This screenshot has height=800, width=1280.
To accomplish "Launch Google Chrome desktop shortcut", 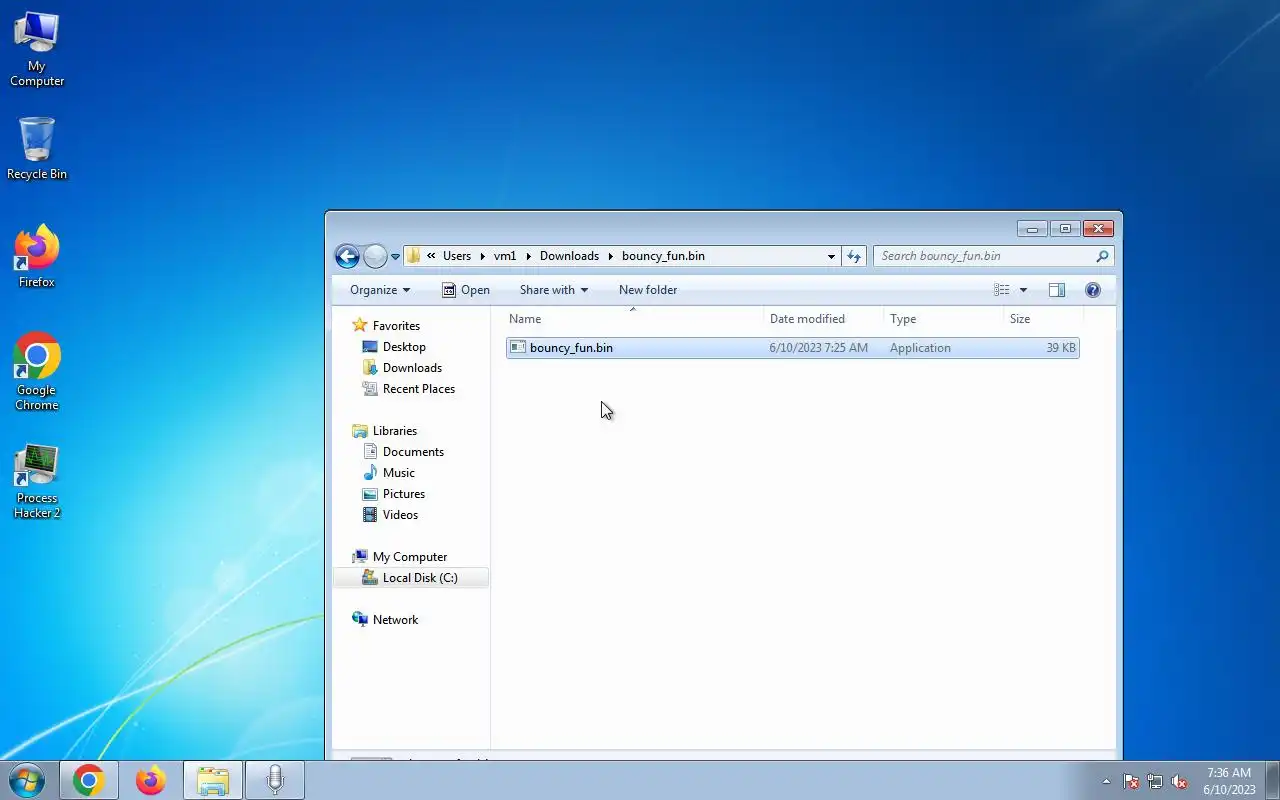I will click(37, 371).
